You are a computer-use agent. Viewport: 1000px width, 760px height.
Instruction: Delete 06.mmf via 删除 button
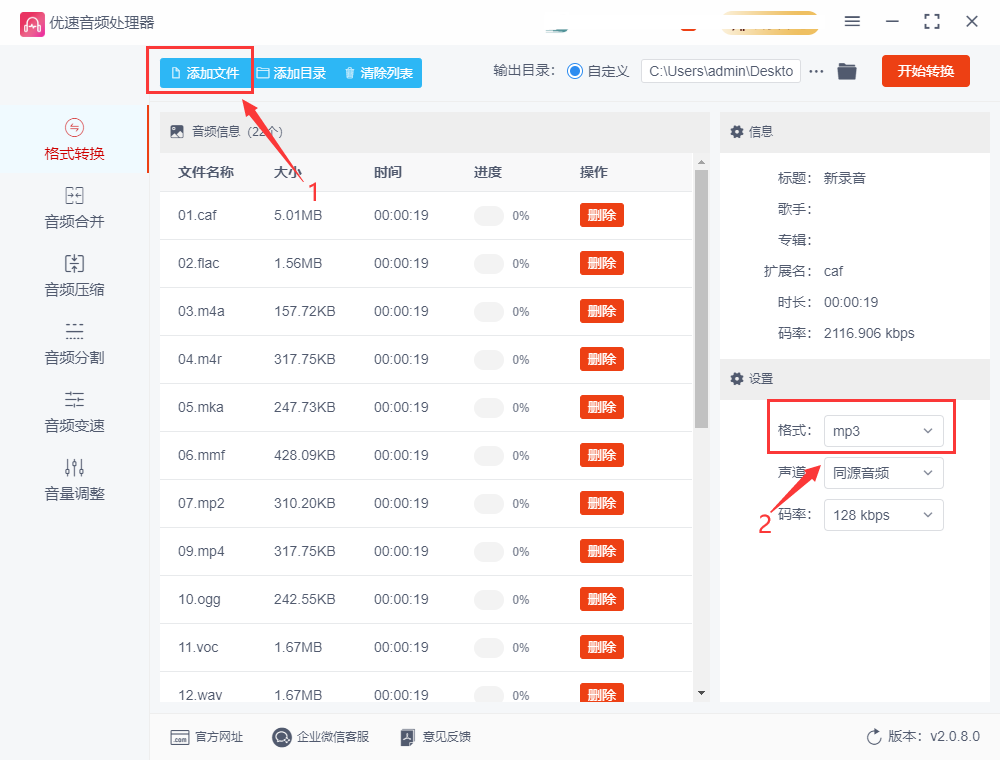tap(601, 455)
